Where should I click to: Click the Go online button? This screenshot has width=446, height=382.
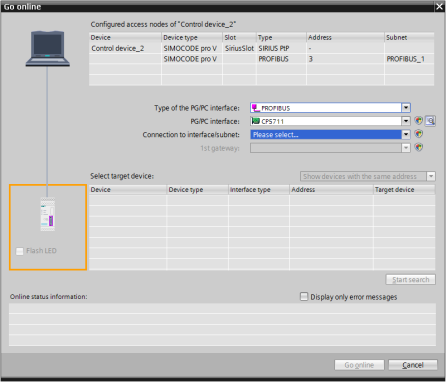click(x=359, y=365)
